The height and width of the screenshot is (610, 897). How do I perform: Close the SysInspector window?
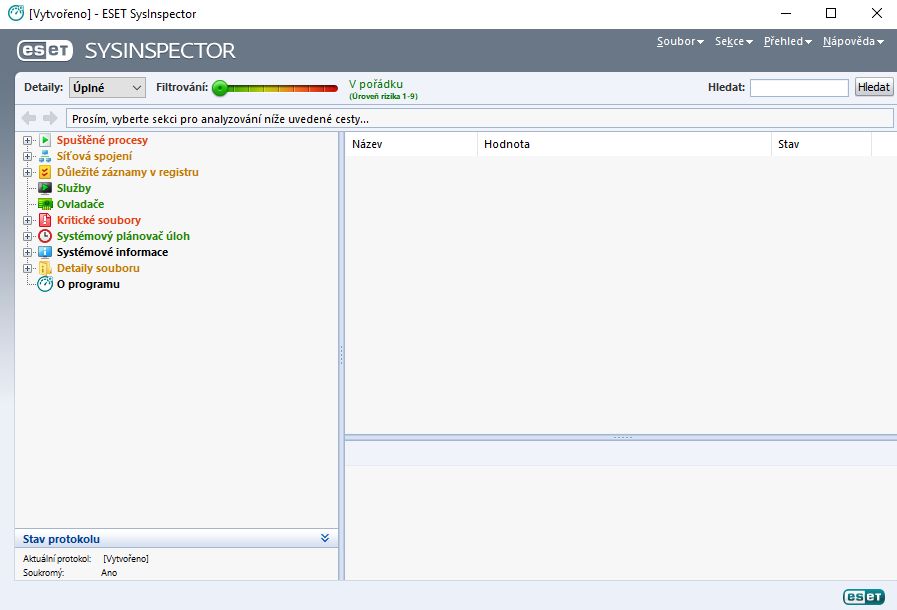point(876,13)
